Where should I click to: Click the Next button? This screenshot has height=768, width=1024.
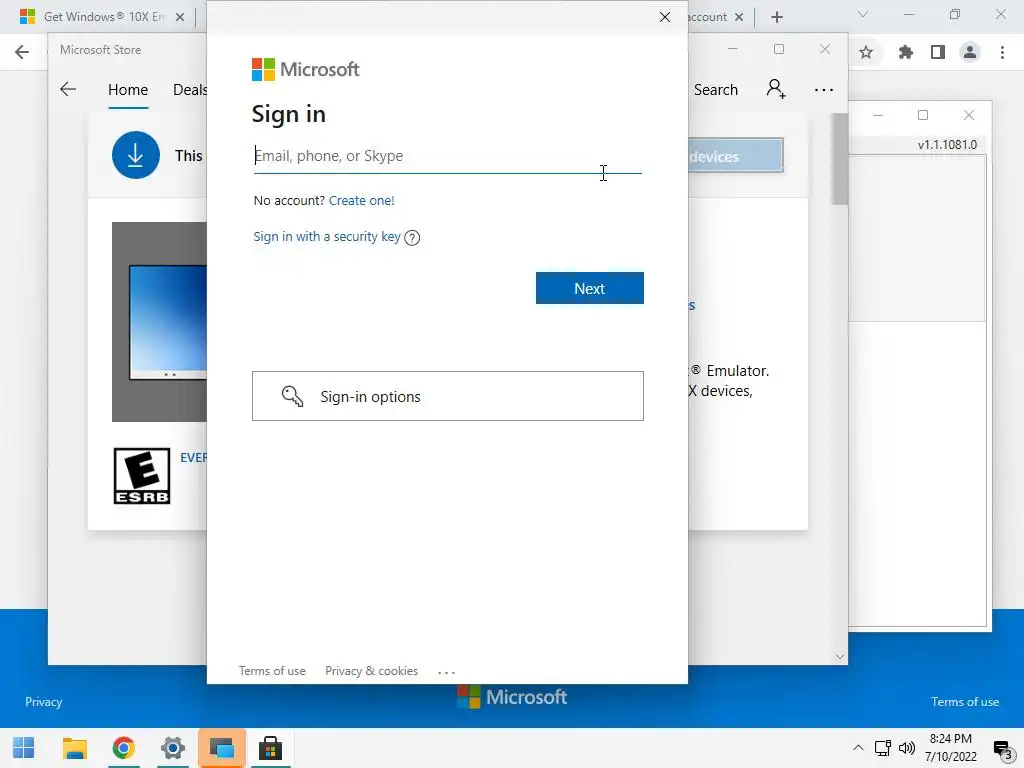point(590,288)
